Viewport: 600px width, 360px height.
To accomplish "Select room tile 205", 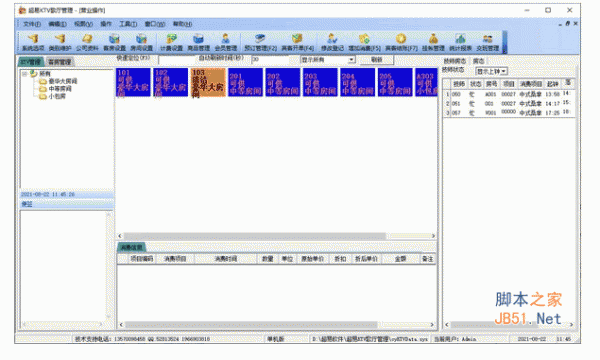I will (396, 82).
